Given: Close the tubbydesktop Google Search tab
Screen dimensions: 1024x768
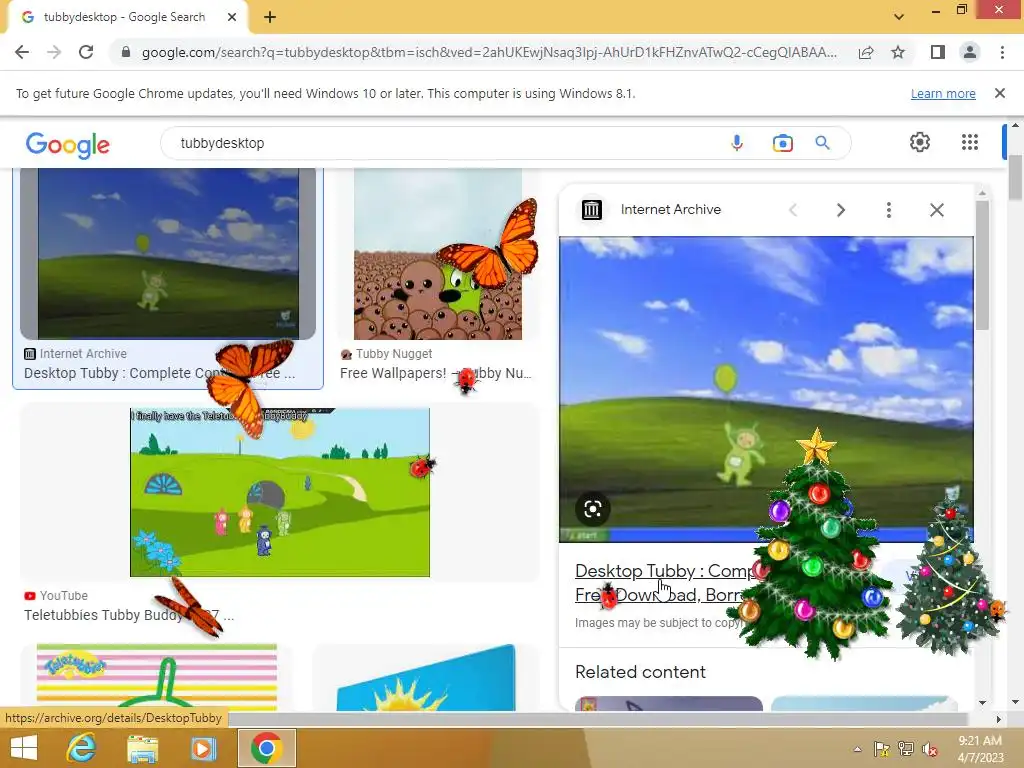Looking at the screenshot, I should tap(232, 17).
